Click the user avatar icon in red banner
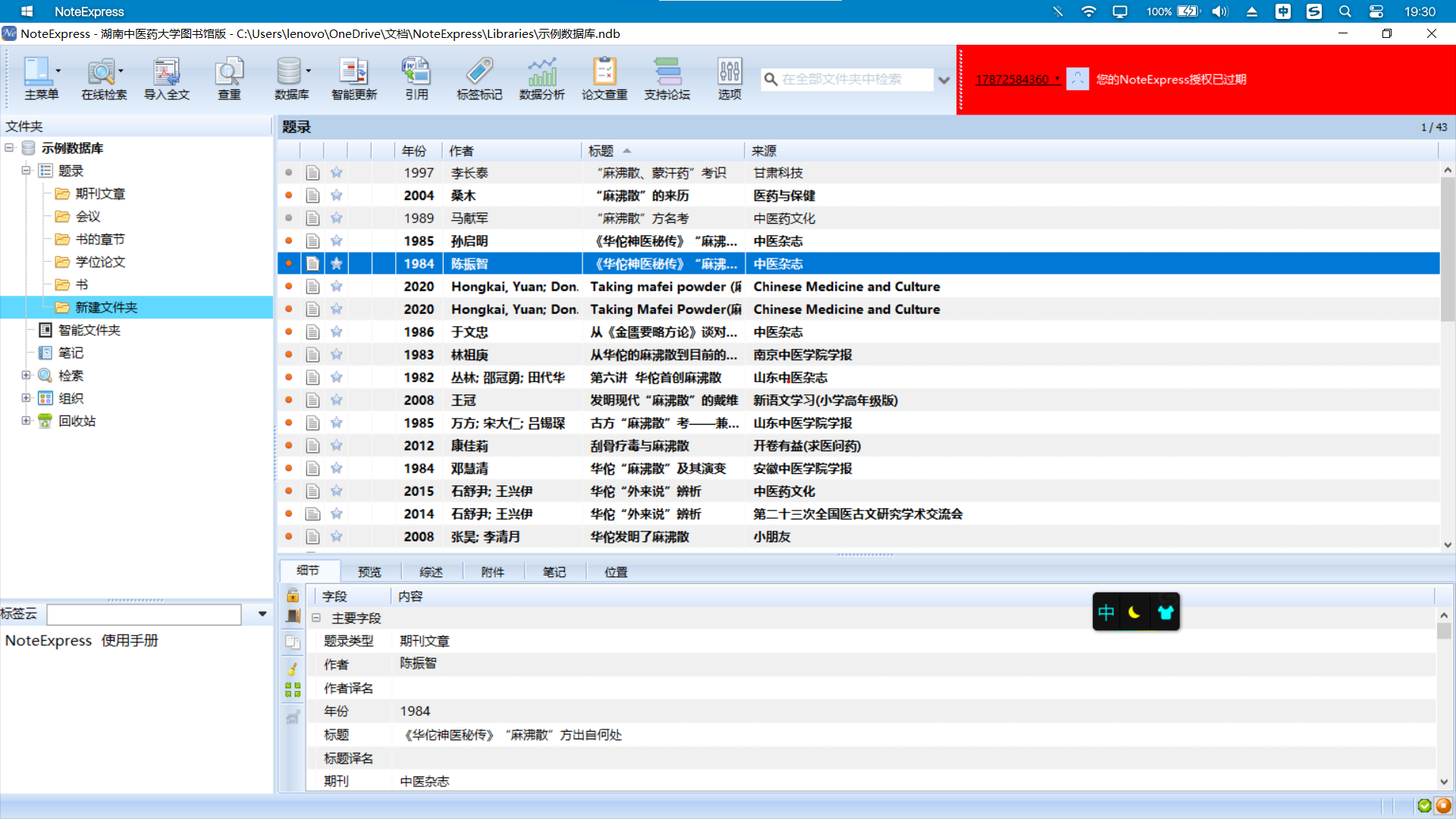The image size is (1456, 819). pos(1078,79)
